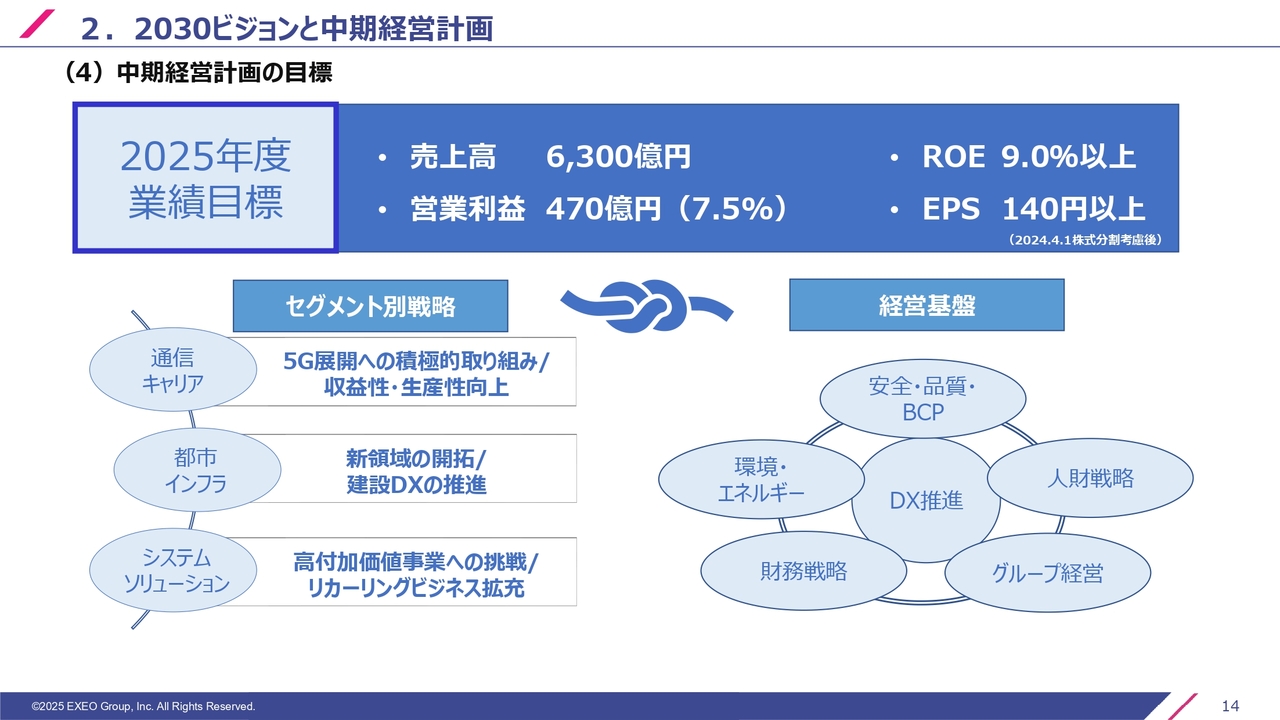Click the pink slash logo beside the title
The height and width of the screenshot is (720, 1280).
[39, 26]
